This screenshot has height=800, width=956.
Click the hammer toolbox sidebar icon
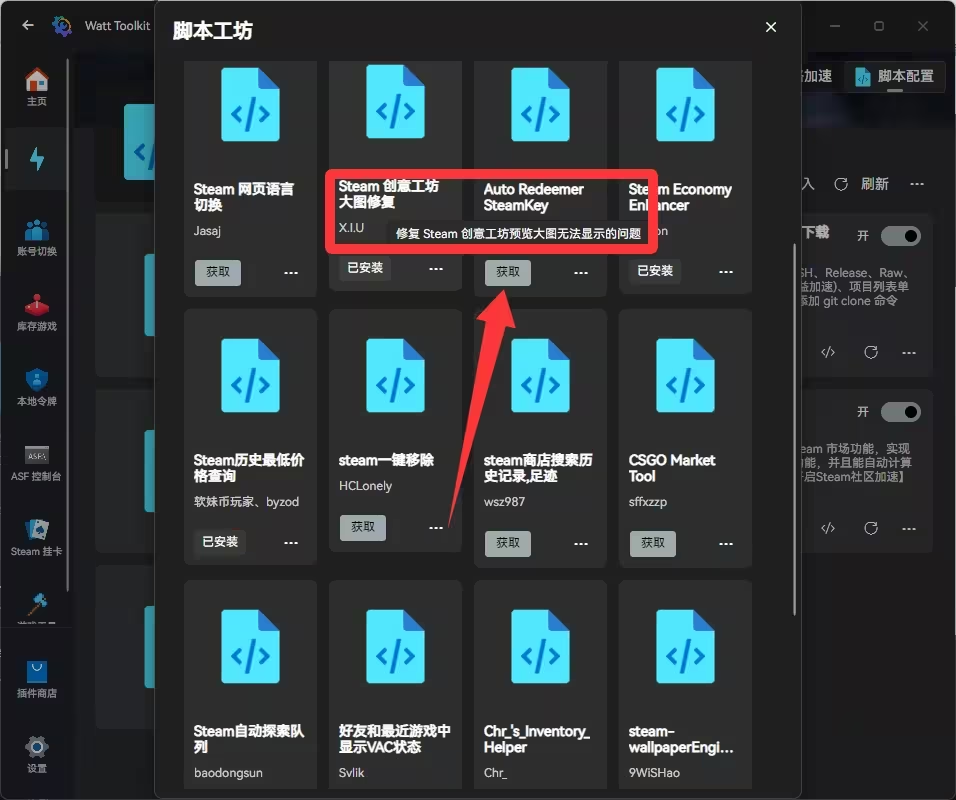pos(37,605)
